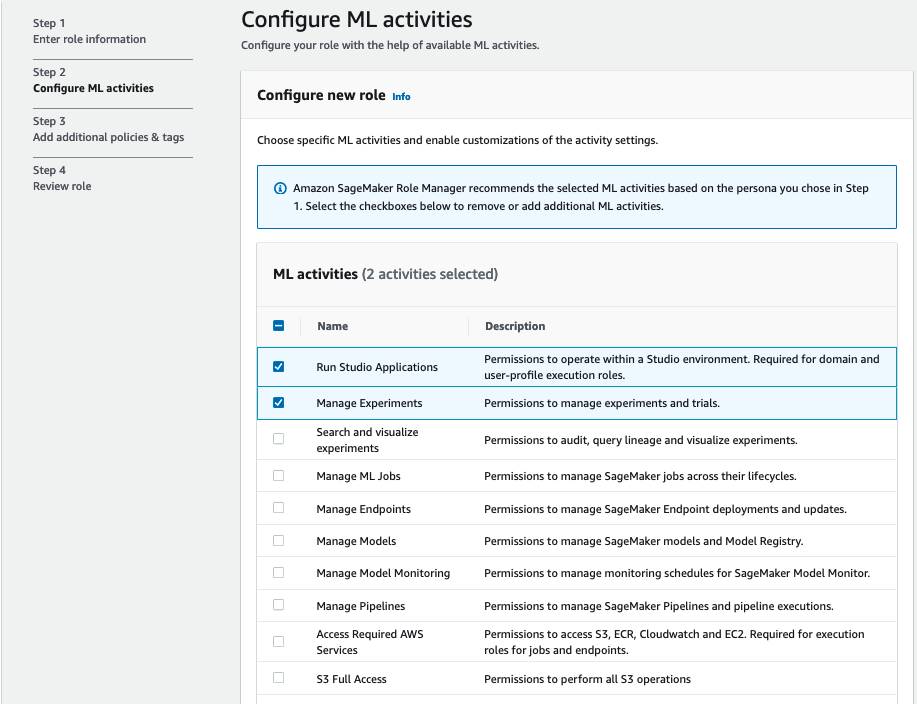Check the Manage Pipelines checkbox

coord(279,606)
